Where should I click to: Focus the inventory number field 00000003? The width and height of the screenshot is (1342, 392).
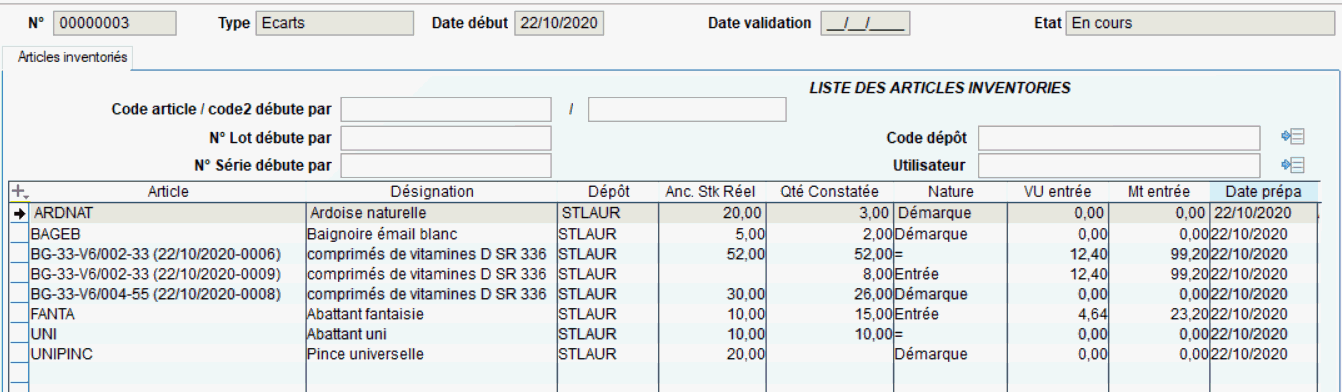(x=114, y=23)
